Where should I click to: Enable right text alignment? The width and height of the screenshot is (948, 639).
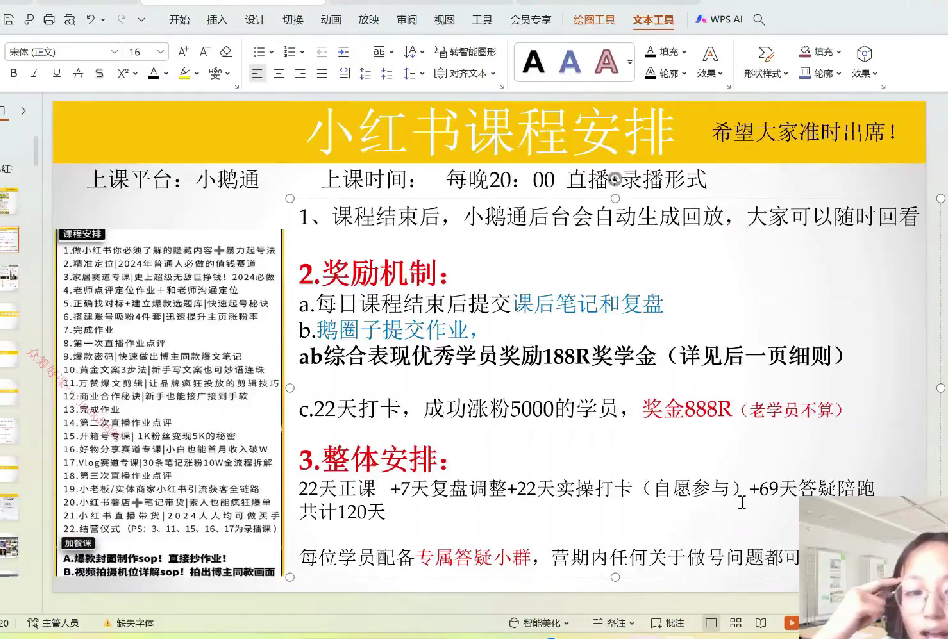point(300,74)
